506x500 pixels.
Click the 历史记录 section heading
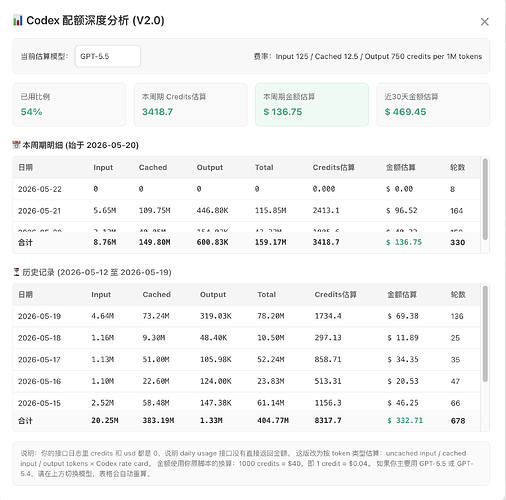pos(97,272)
